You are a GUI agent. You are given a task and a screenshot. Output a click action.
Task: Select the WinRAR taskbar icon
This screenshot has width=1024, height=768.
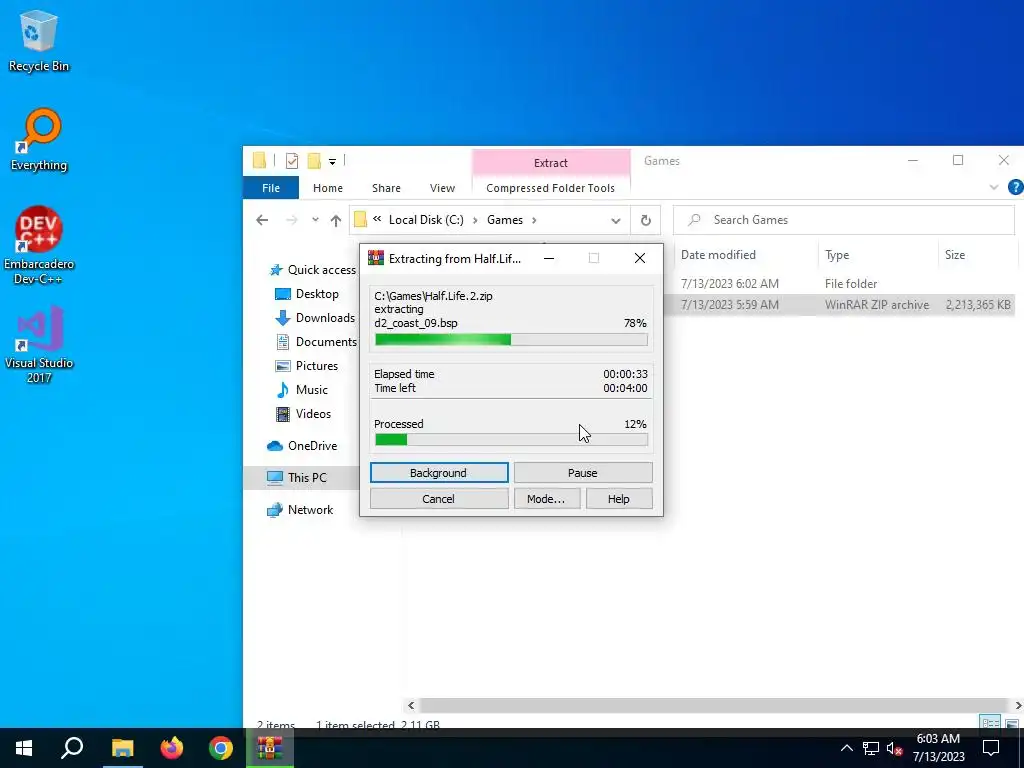(270, 748)
